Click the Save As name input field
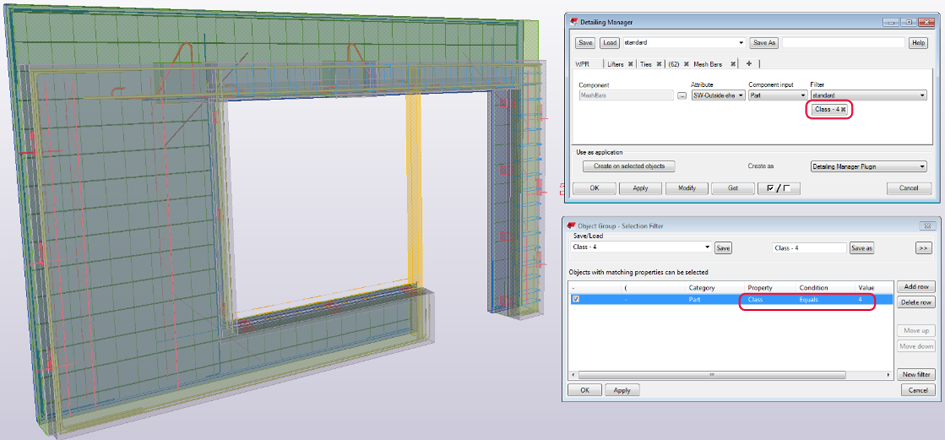The height and width of the screenshot is (440, 945). click(843, 43)
